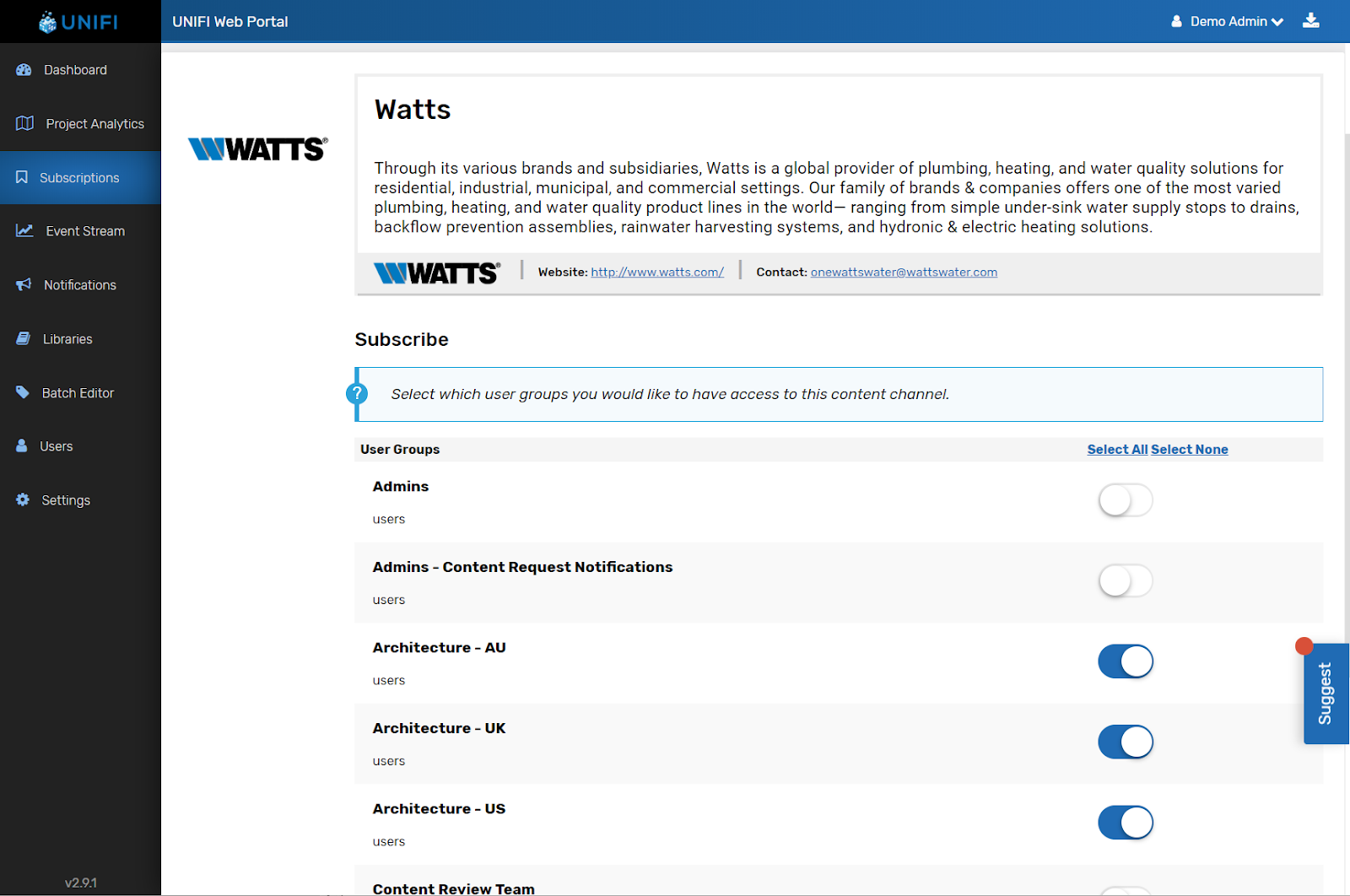
Task: Click the Notifications megaphone icon
Action: pos(24,284)
